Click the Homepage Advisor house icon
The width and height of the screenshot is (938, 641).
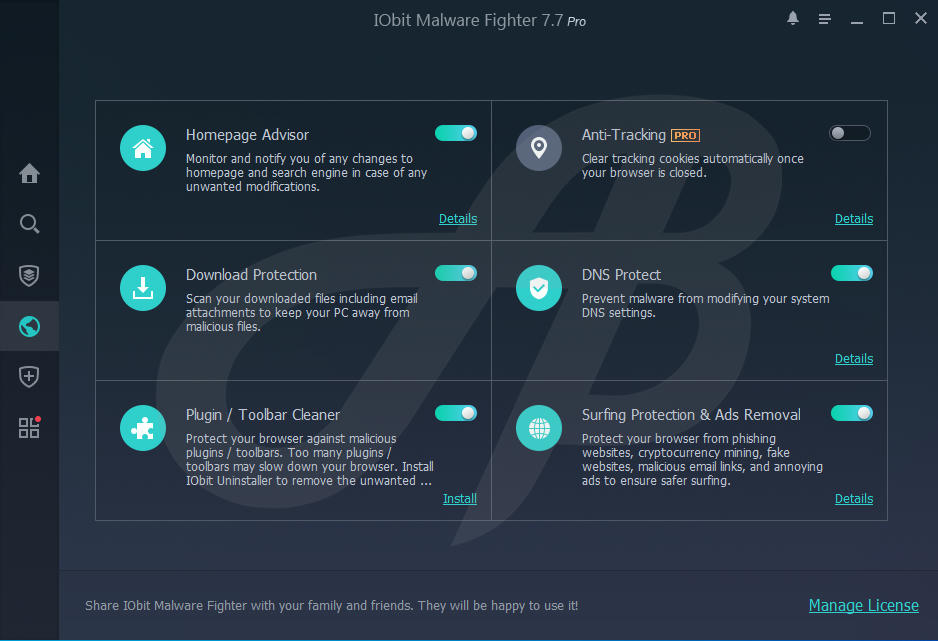[143, 148]
